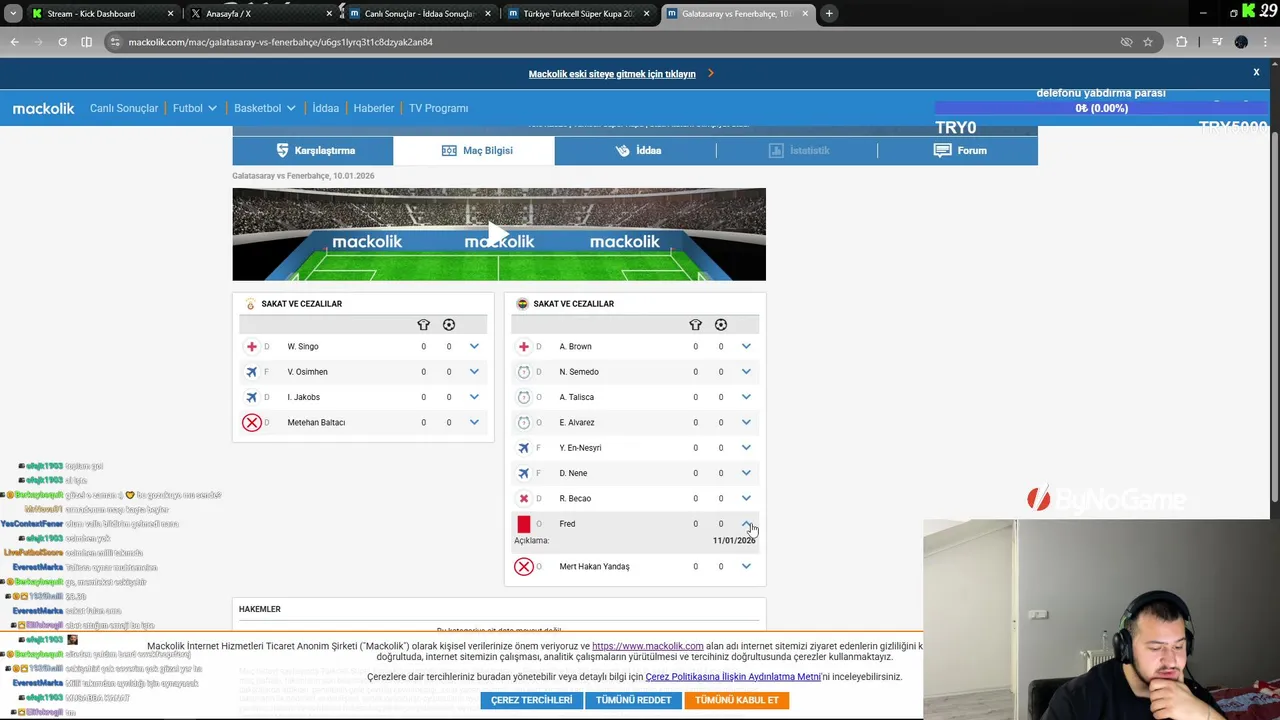Expand Y. En-Nesyri details chevron
Image resolution: width=1280 pixels, height=720 pixels.
point(746,448)
